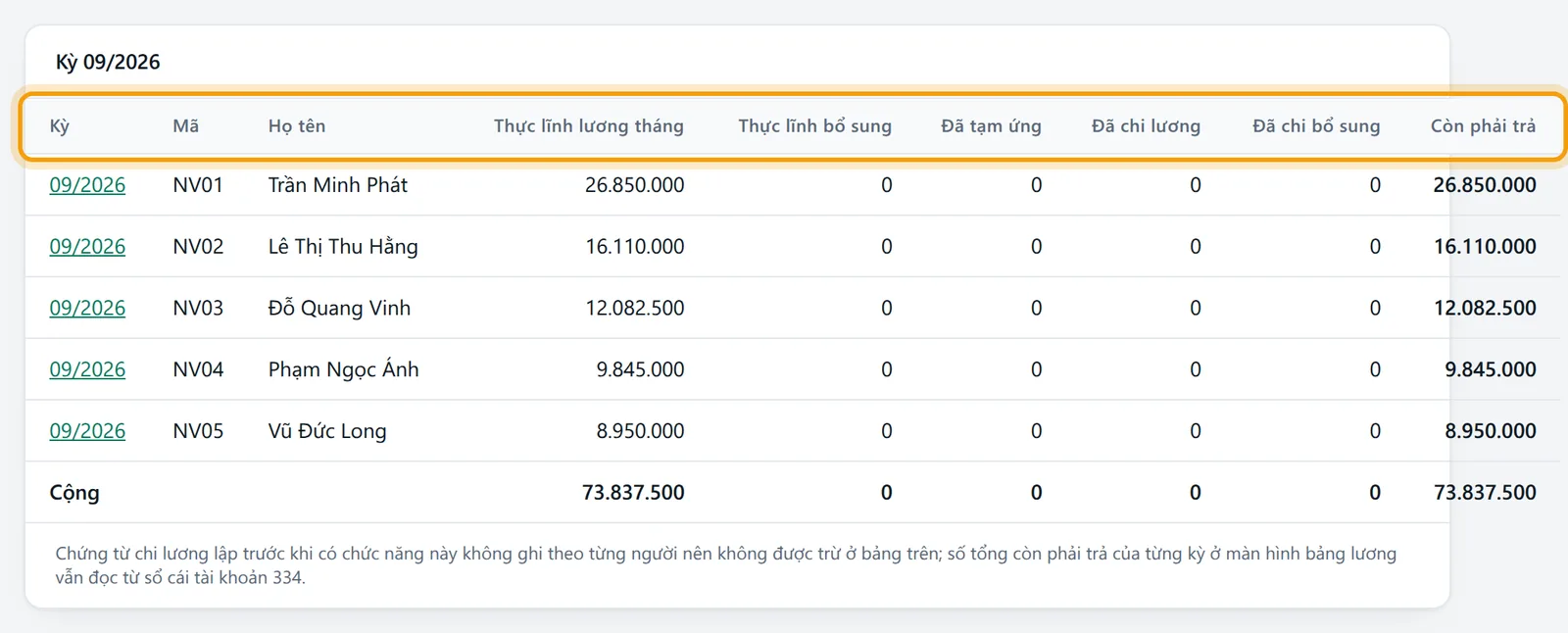1568x633 pixels.
Task: Click bold remaining payable 8.950.000 for Vũ Đức Long
Action: [x=1491, y=431]
